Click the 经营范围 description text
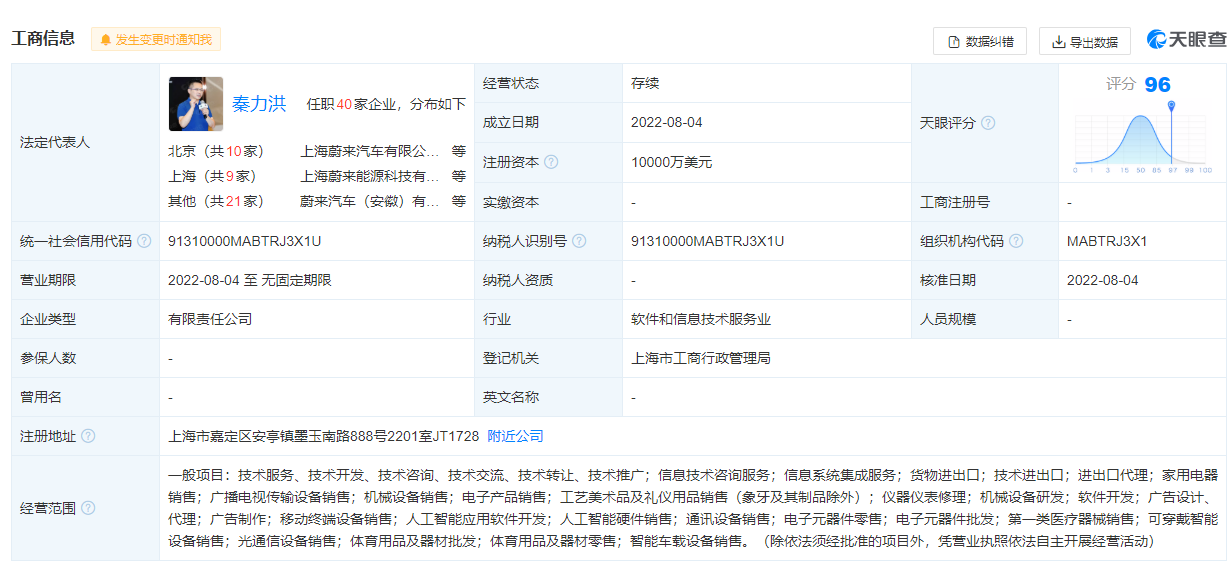This screenshot has height=571, width=1231. click(x=692, y=508)
